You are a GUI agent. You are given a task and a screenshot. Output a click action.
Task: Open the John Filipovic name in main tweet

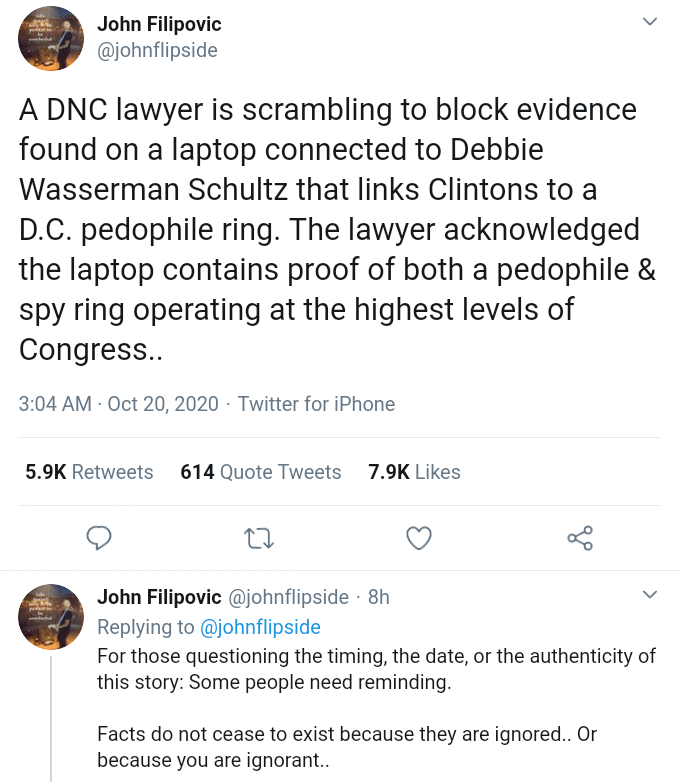pos(159,24)
